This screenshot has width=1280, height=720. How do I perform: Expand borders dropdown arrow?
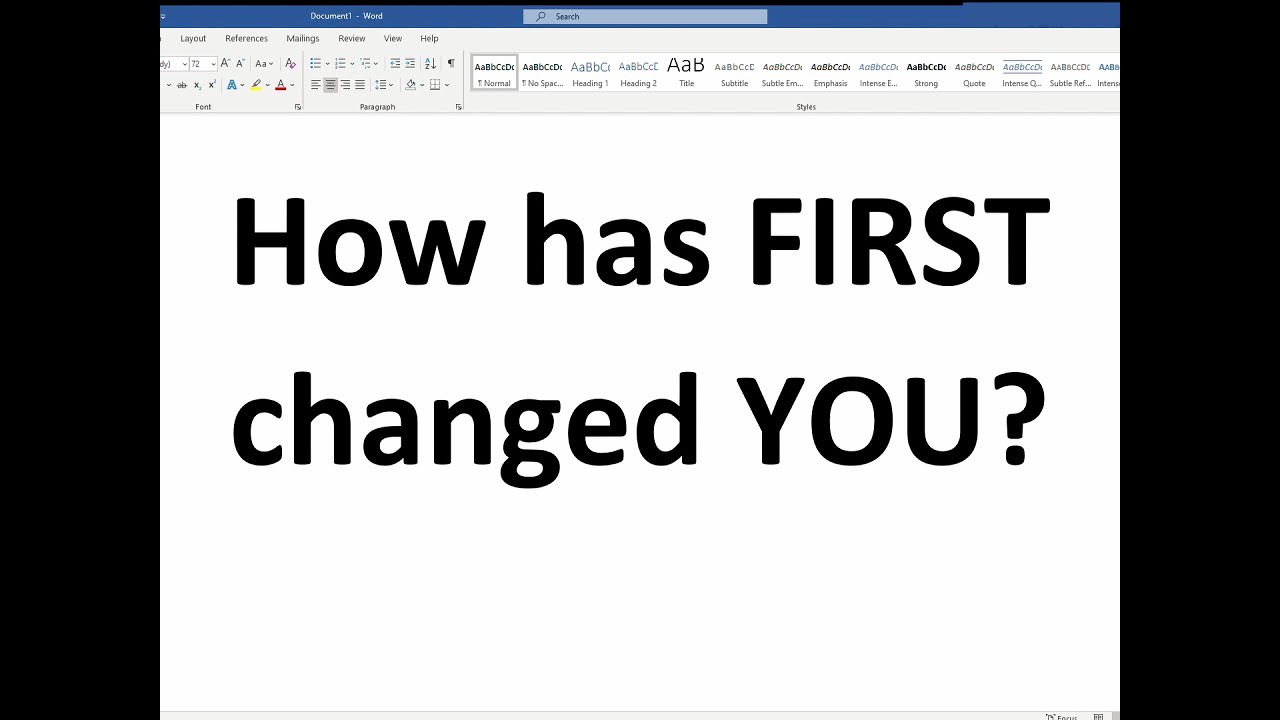pyautogui.click(x=447, y=85)
